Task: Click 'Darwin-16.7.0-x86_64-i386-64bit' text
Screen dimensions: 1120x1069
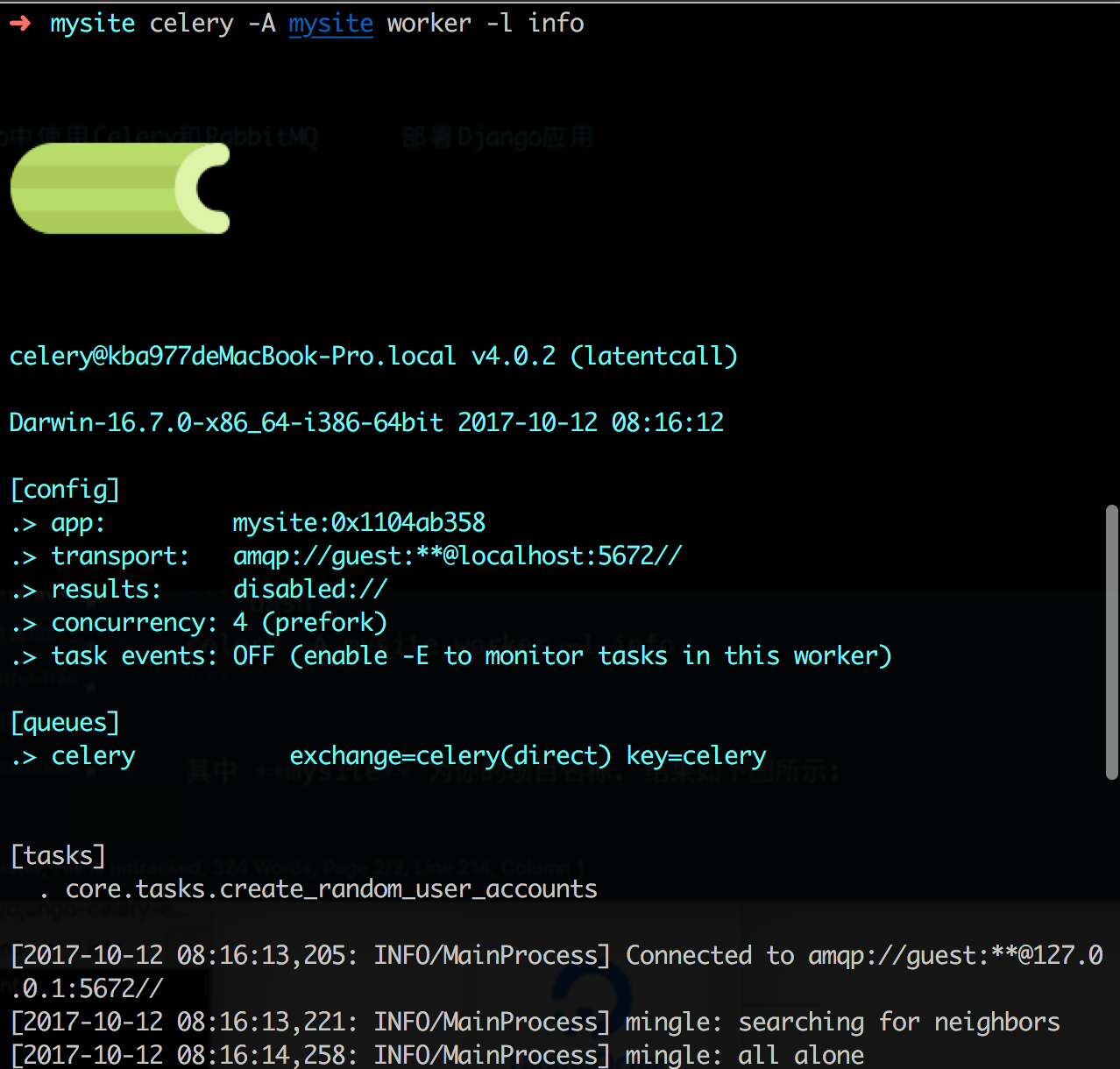Action: (226, 422)
